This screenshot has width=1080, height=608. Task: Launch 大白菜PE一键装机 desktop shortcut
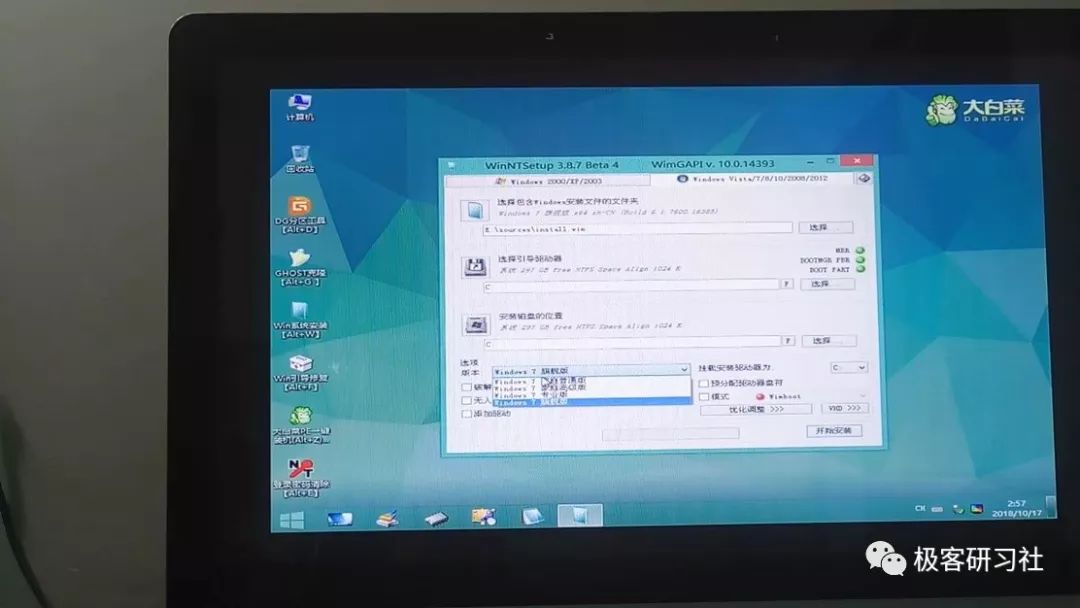click(301, 426)
